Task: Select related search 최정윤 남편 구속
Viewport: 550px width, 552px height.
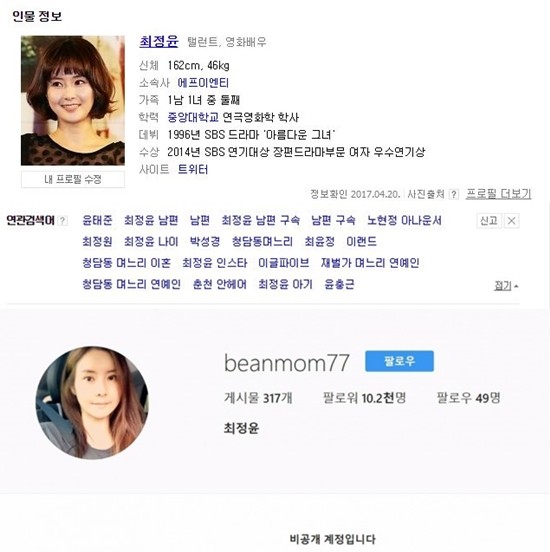Action: [261, 220]
